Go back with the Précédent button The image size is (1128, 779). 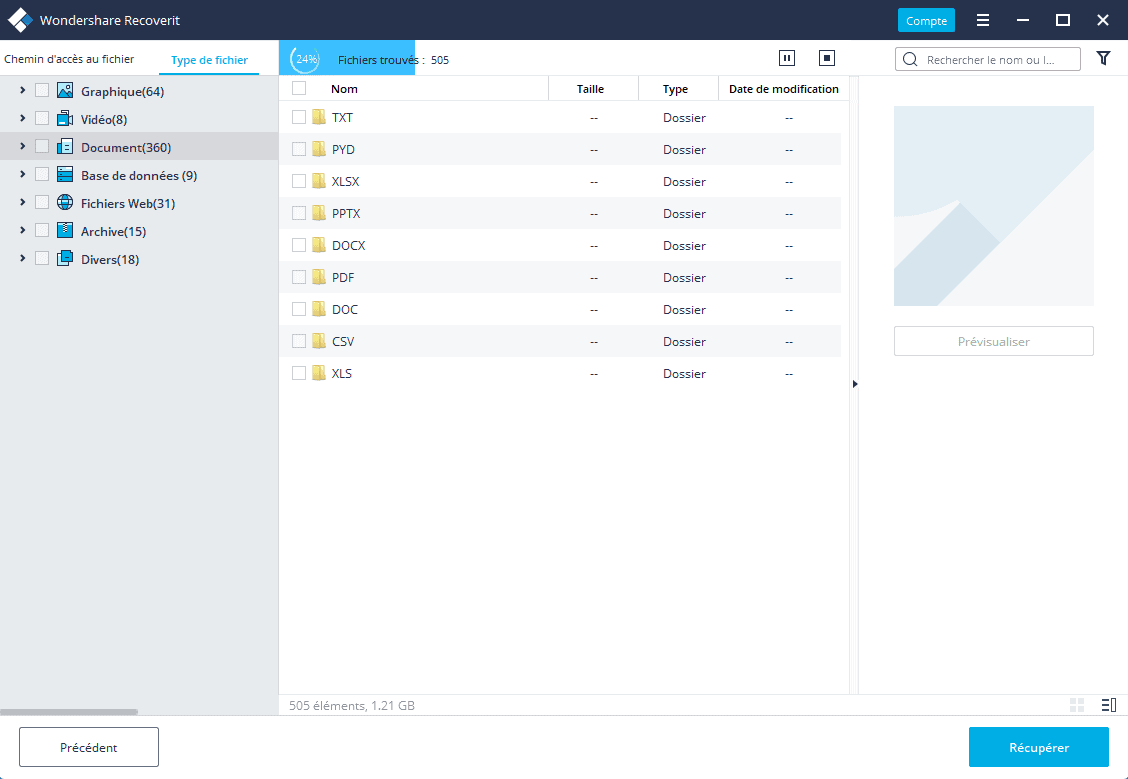[89, 747]
